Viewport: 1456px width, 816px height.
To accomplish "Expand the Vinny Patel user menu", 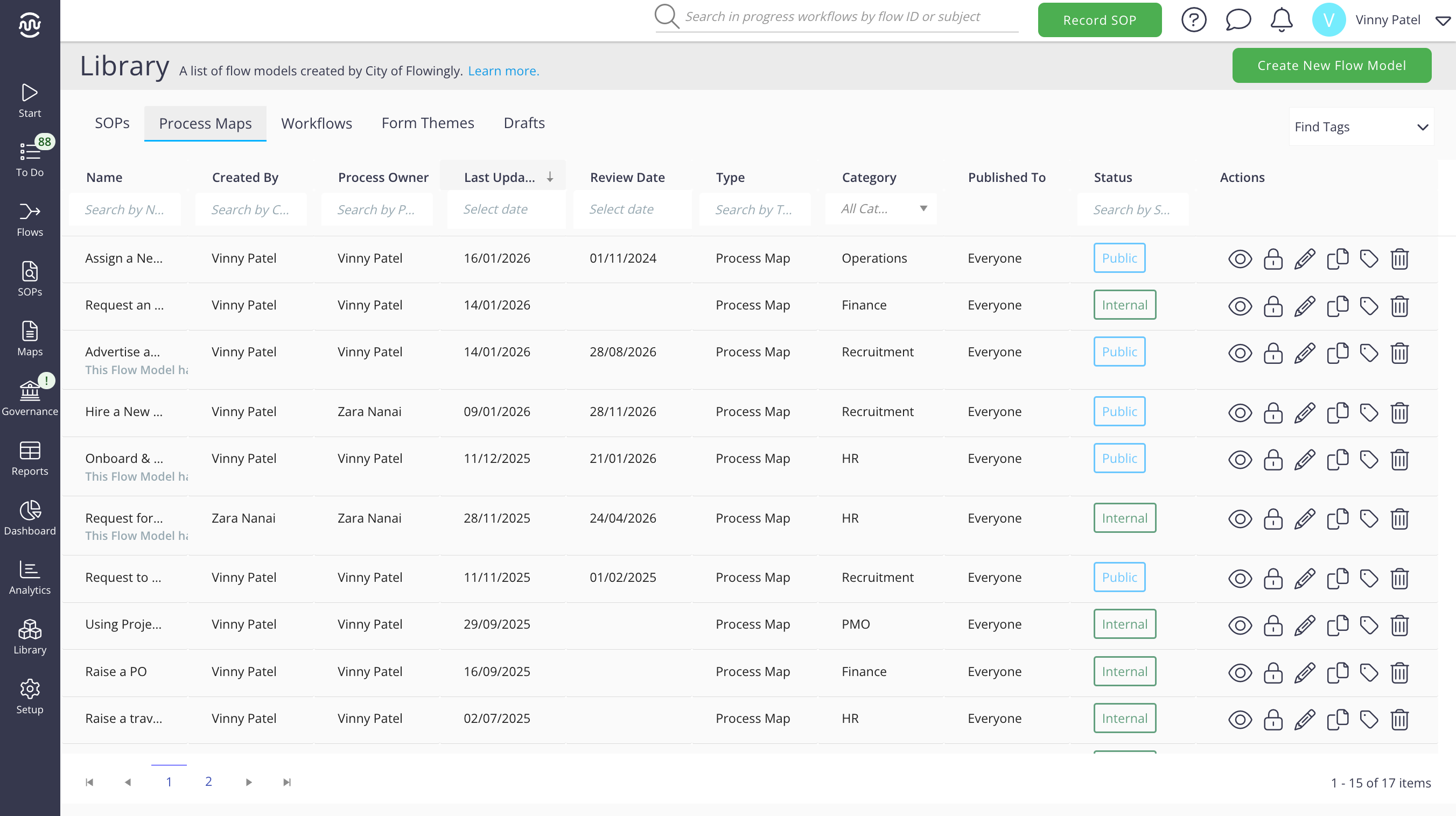I will 1443,21.
